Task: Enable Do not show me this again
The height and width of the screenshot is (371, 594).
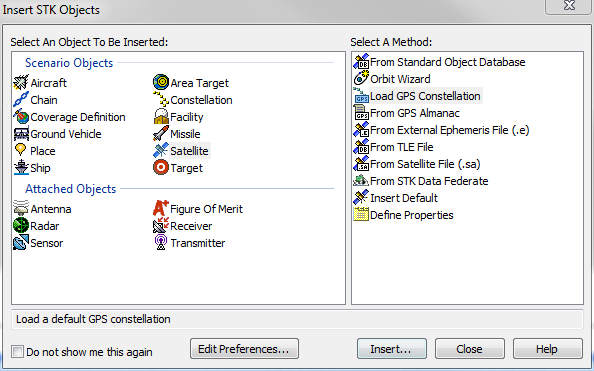Action: pos(17,351)
